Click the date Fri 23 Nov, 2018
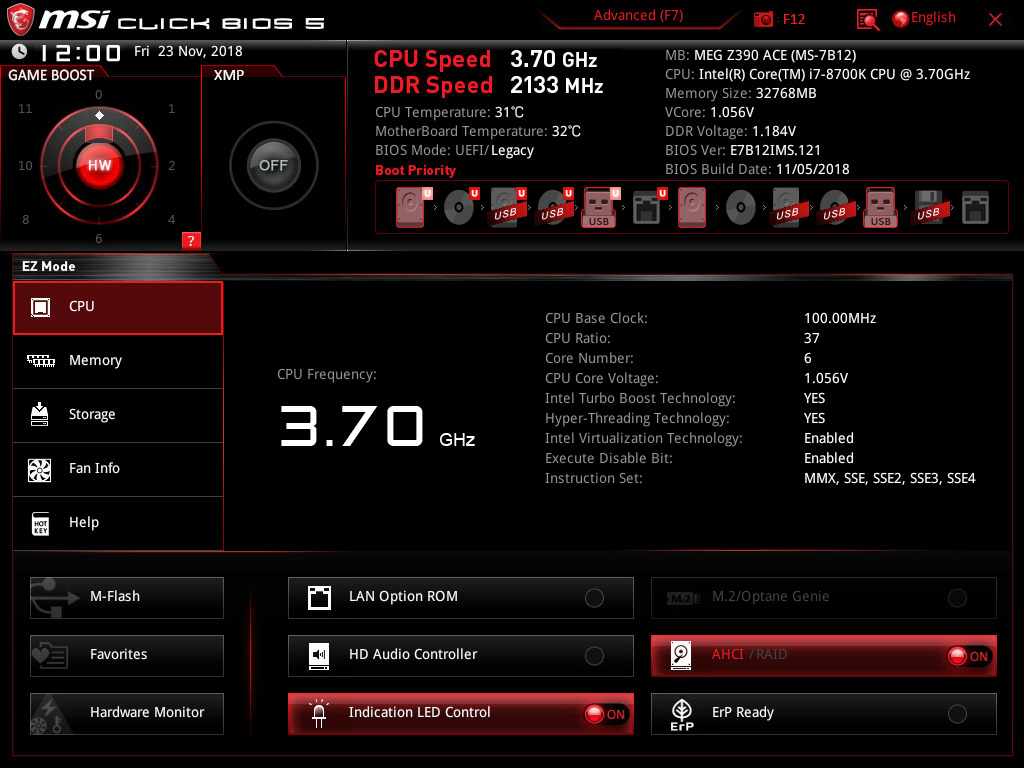 (188, 51)
